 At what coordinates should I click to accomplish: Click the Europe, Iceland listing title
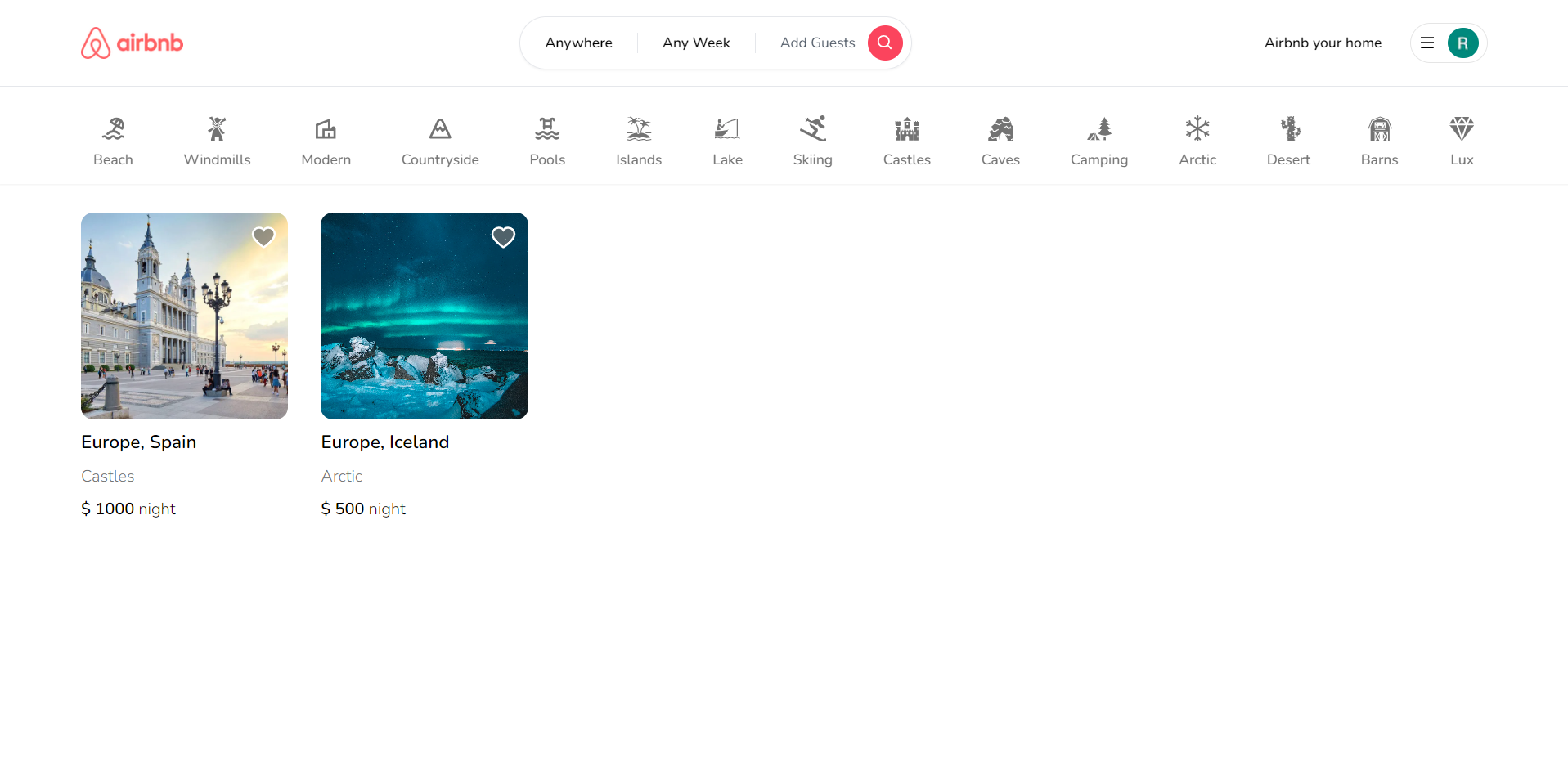[x=385, y=442]
